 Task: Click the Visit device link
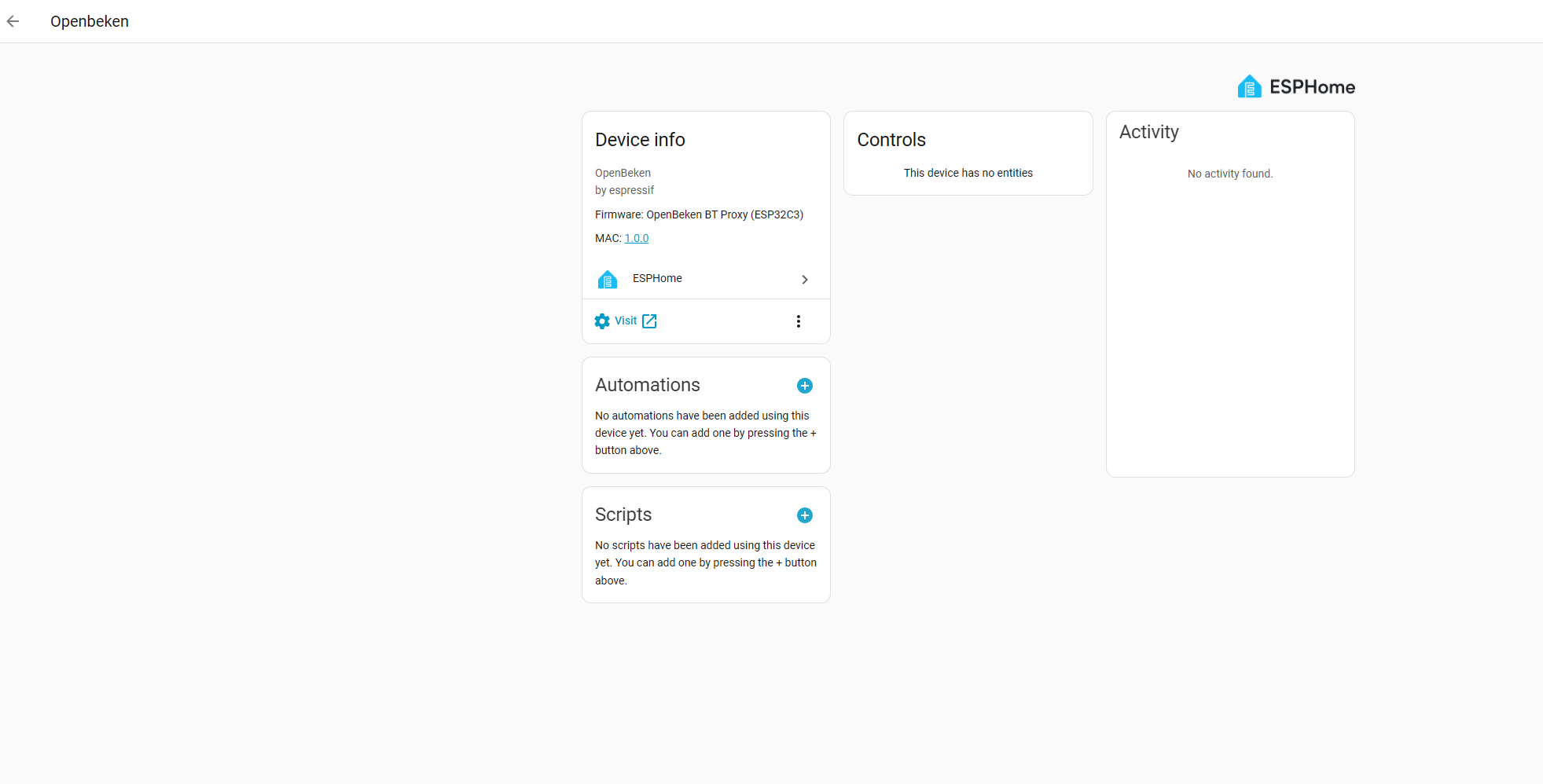click(626, 321)
